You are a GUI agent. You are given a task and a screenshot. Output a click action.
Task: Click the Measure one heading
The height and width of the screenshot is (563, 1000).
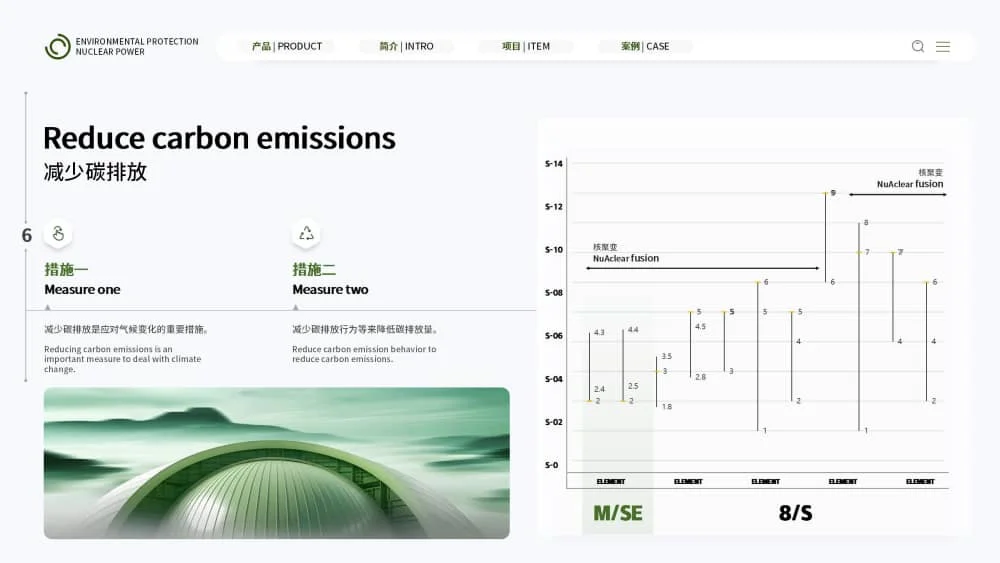(82, 290)
